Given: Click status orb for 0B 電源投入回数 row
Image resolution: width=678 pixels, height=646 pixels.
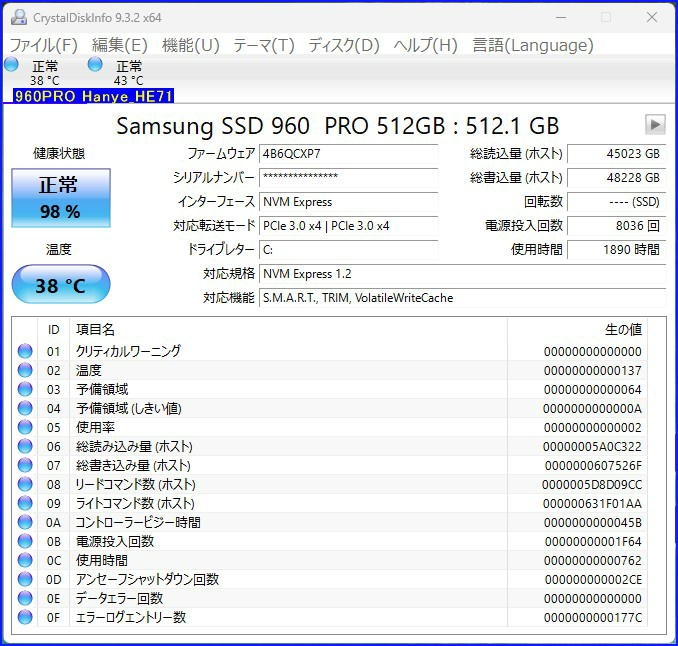Looking at the screenshot, I should pos(25,541).
